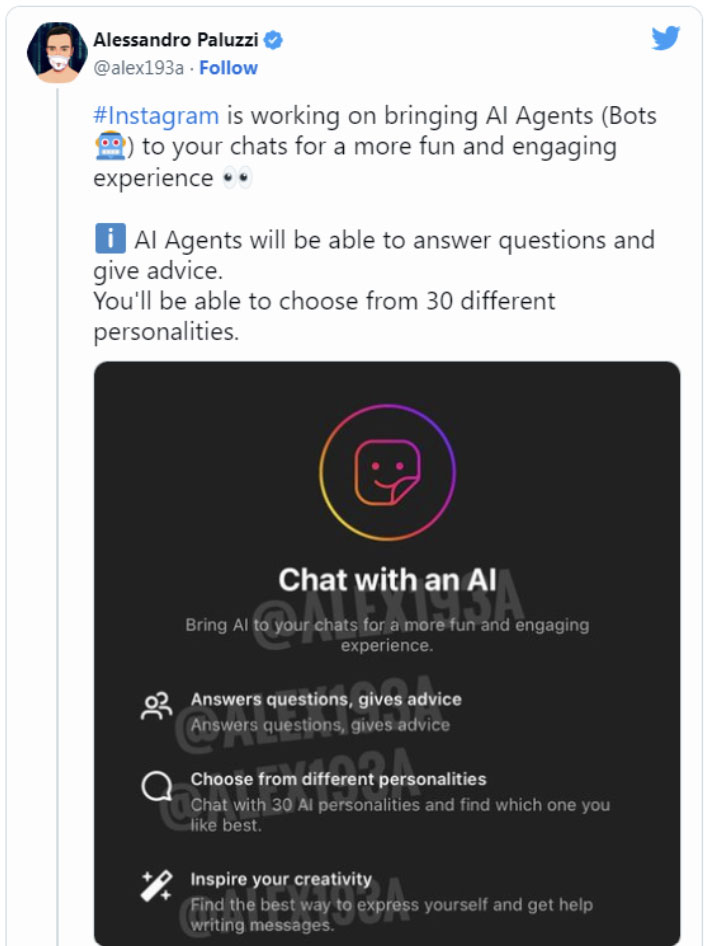Open the #Instagram hashtag link
The width and height of the screenshot is (706, 946).
pyautogui.click(x=156, y=115)
